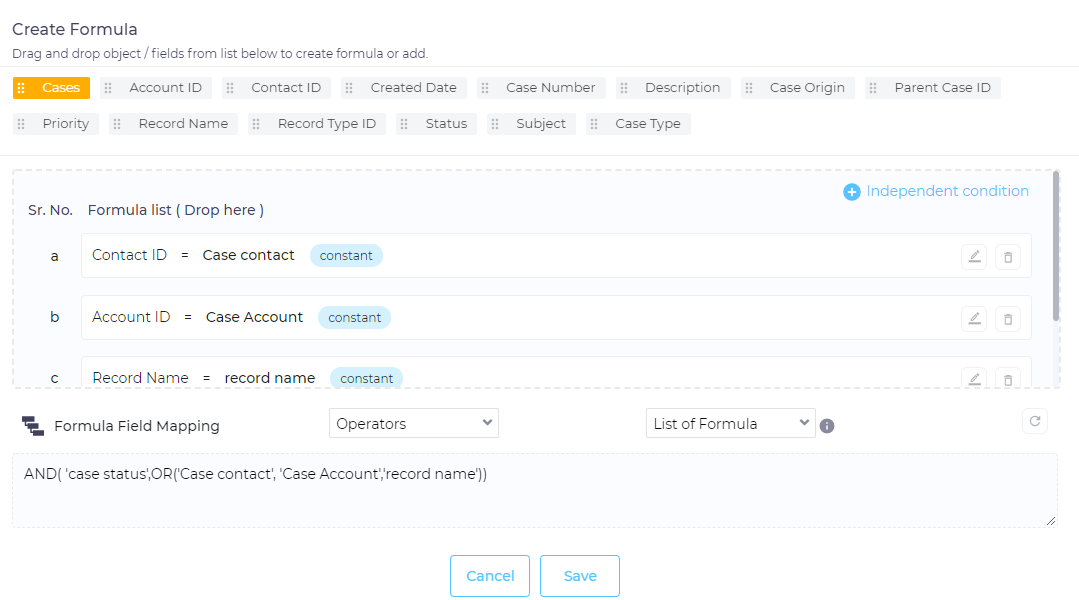This screenshot has width=1079, height=600.
Task: Select the Cases object chip
Action: tap(52, 88)
